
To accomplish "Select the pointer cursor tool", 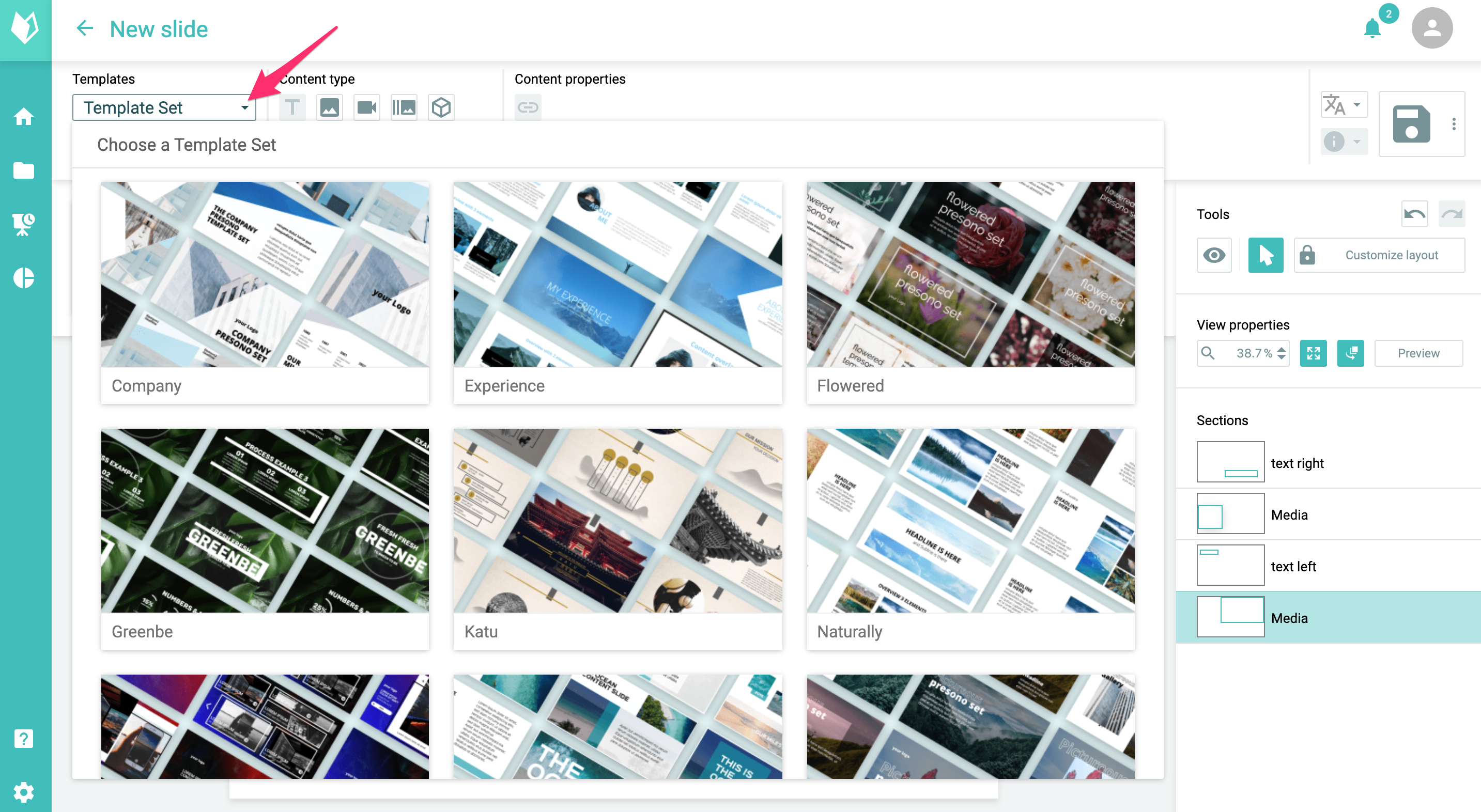I will tap(1266, 255).
